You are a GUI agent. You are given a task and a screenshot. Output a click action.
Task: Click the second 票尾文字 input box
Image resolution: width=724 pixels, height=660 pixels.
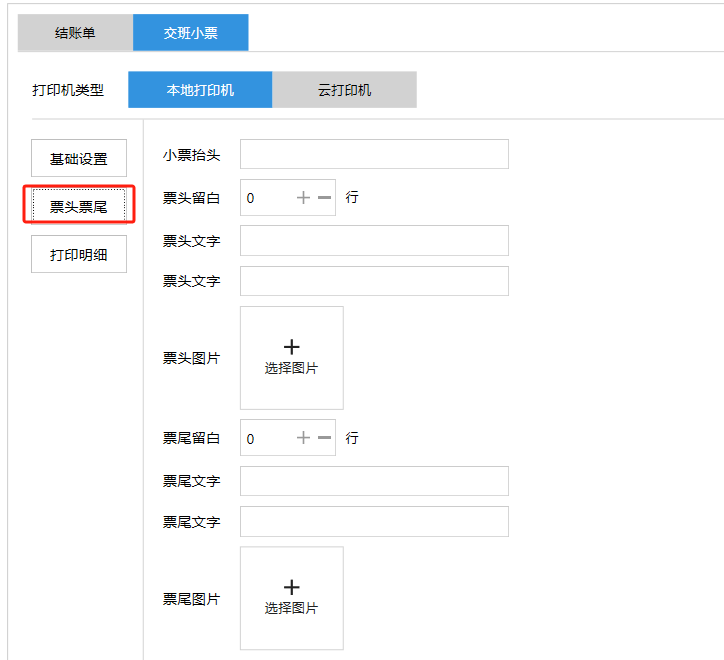[x=374, y=521]
